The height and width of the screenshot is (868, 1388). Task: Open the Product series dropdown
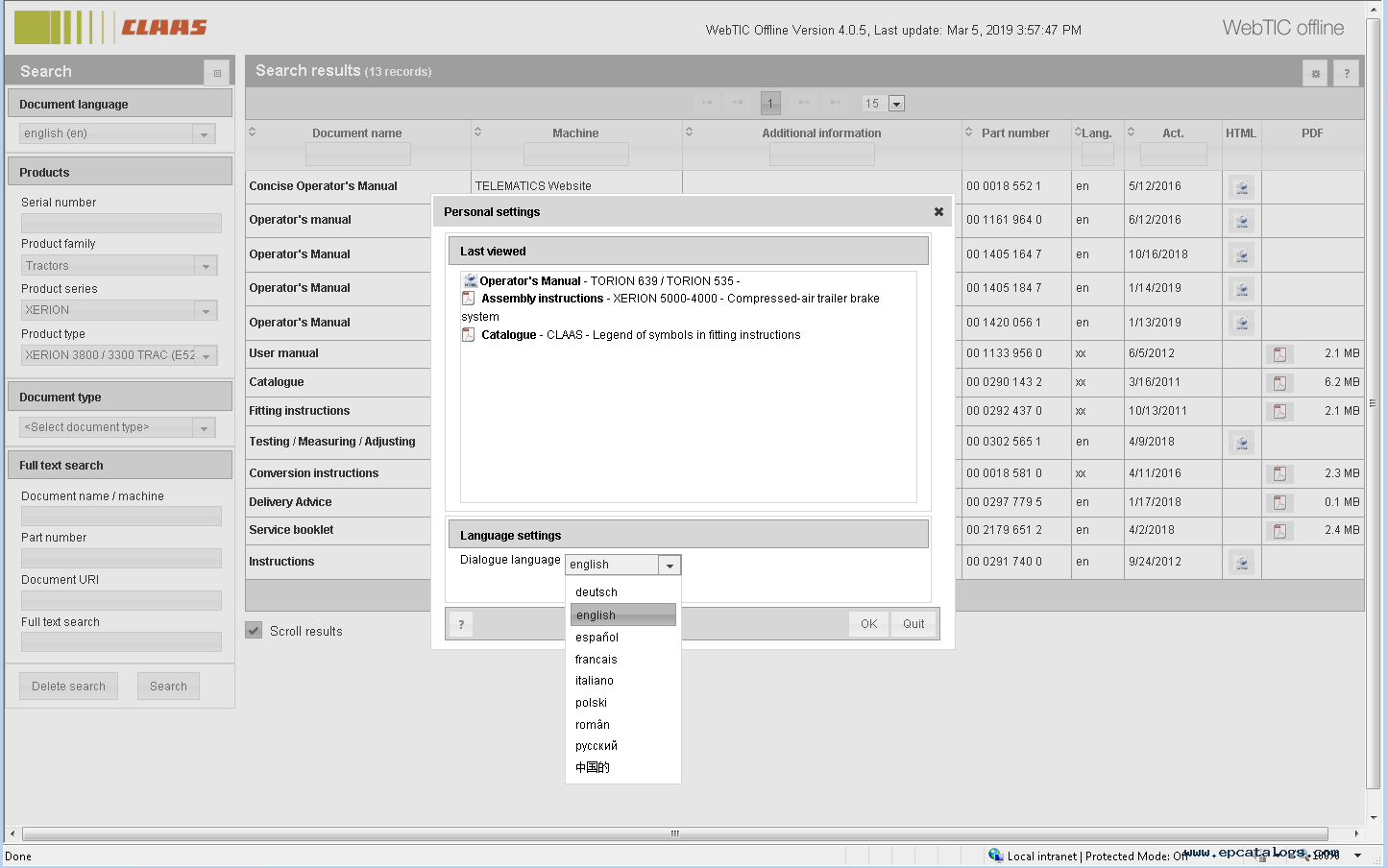pyautogui.click(x=206, y=311)
